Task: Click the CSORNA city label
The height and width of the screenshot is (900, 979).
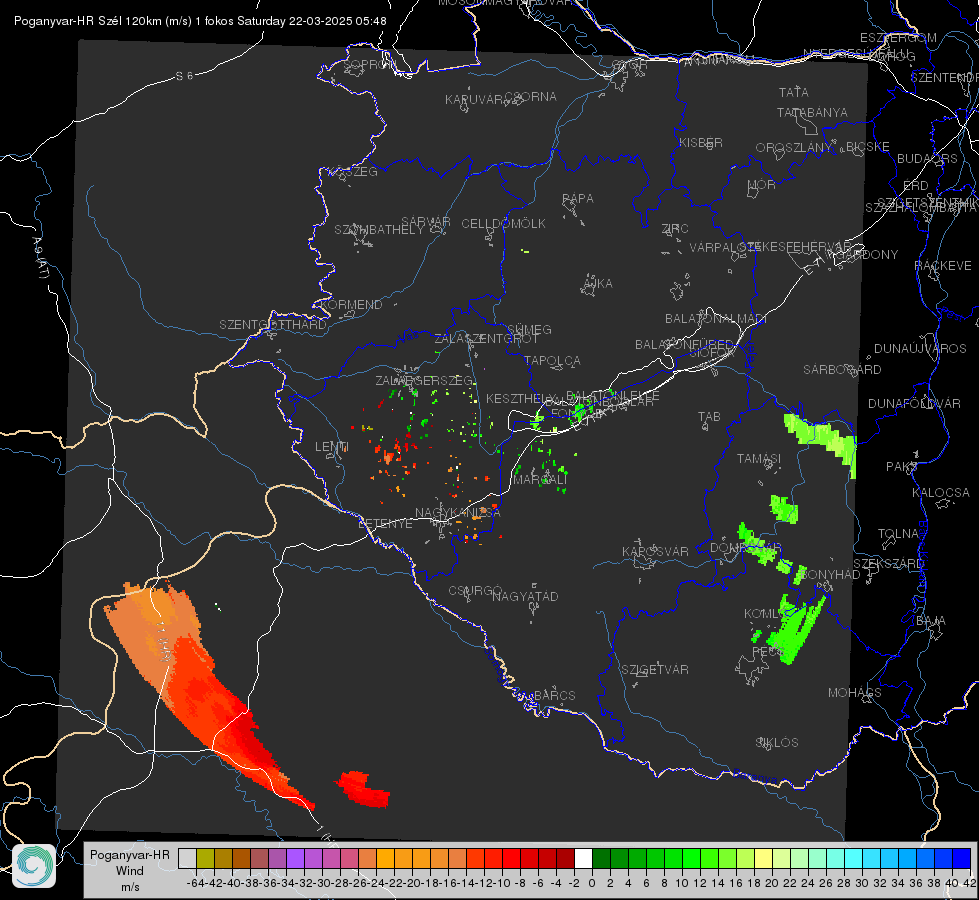Action: pos(531,97)
